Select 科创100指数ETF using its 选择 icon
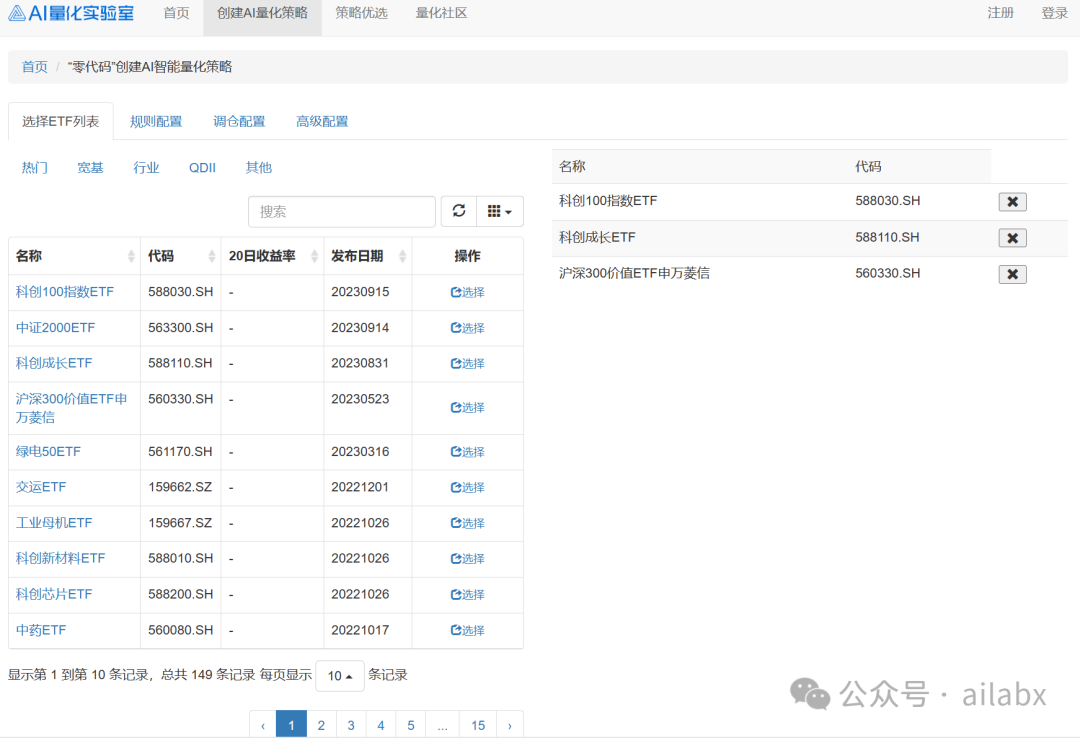This screenshot has width=1080, height=738. (x=467, y=291)
